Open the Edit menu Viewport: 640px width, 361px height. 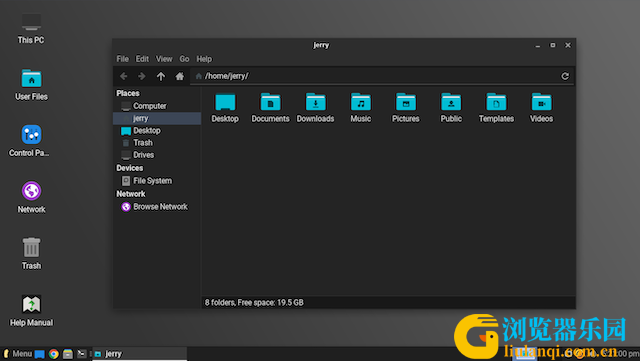point(142,59)
